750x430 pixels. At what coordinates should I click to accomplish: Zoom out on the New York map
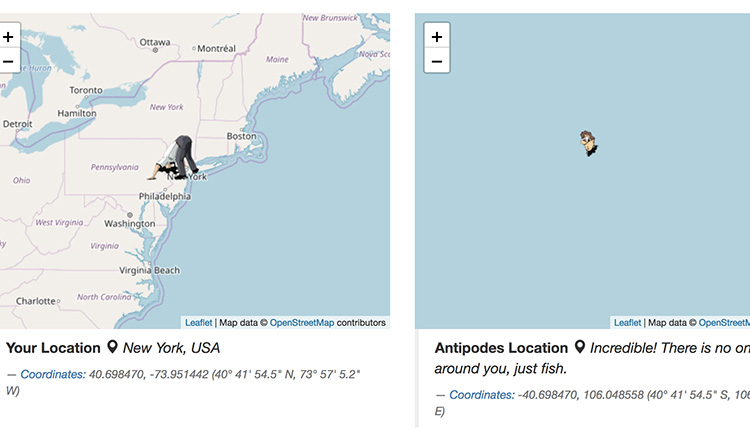pos(9,61)
